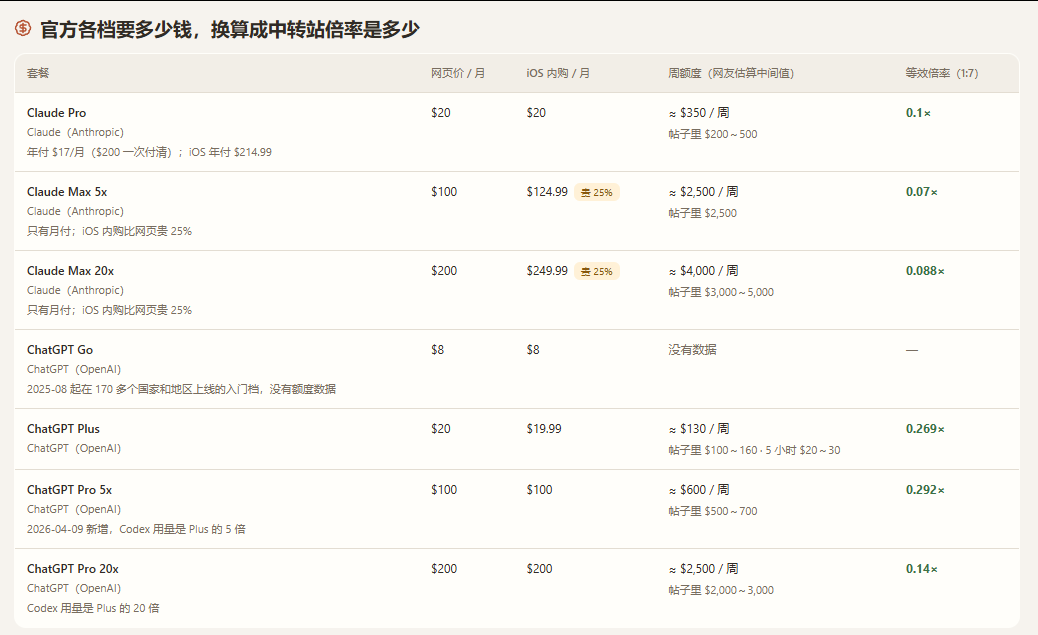
Task: Click the note Codex 用量是 Plus 的 20 倍
Action: pyautogui.click(x=93, y=608)
